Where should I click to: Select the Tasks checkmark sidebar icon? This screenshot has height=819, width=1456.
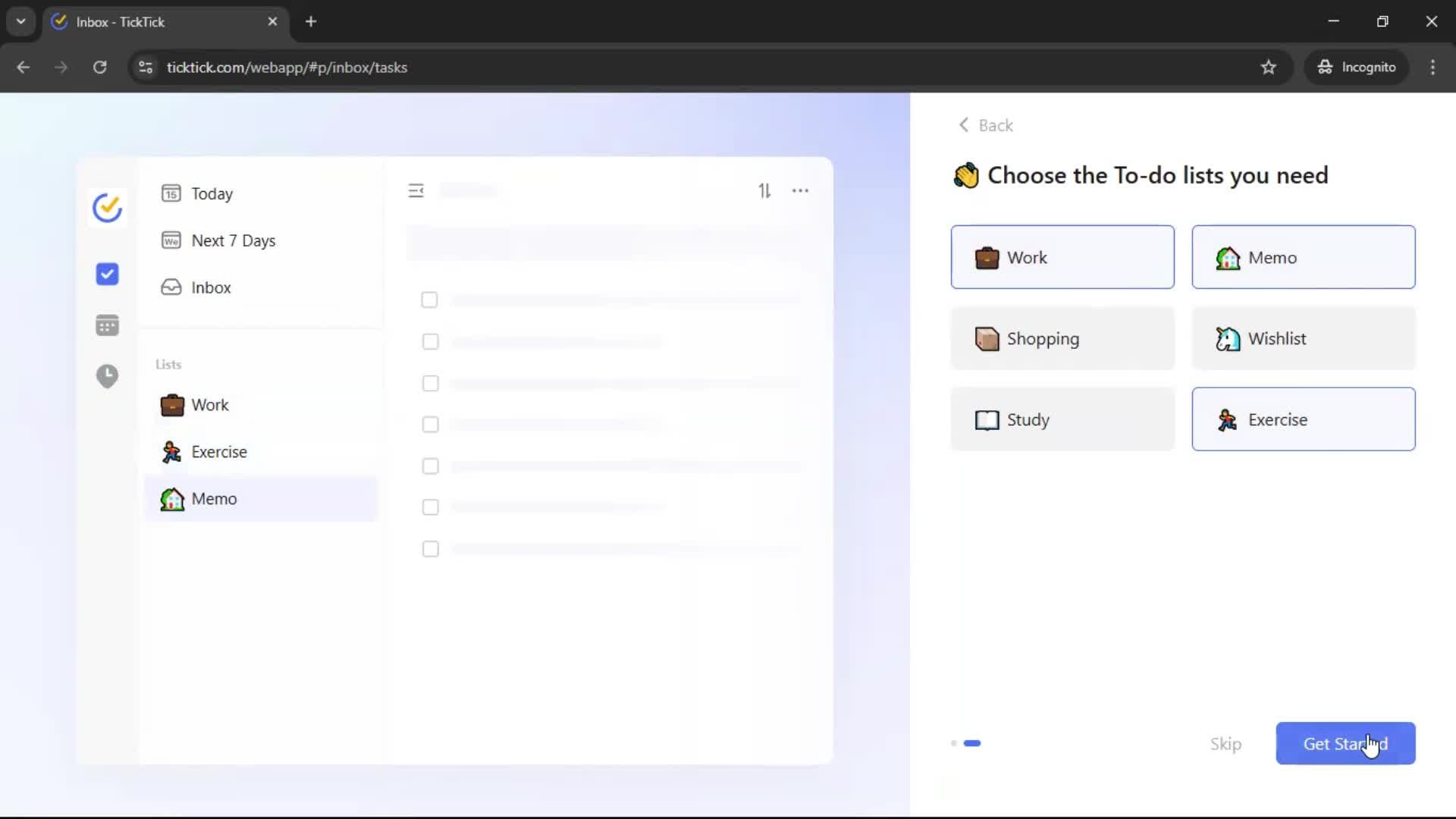coord(107,274)
